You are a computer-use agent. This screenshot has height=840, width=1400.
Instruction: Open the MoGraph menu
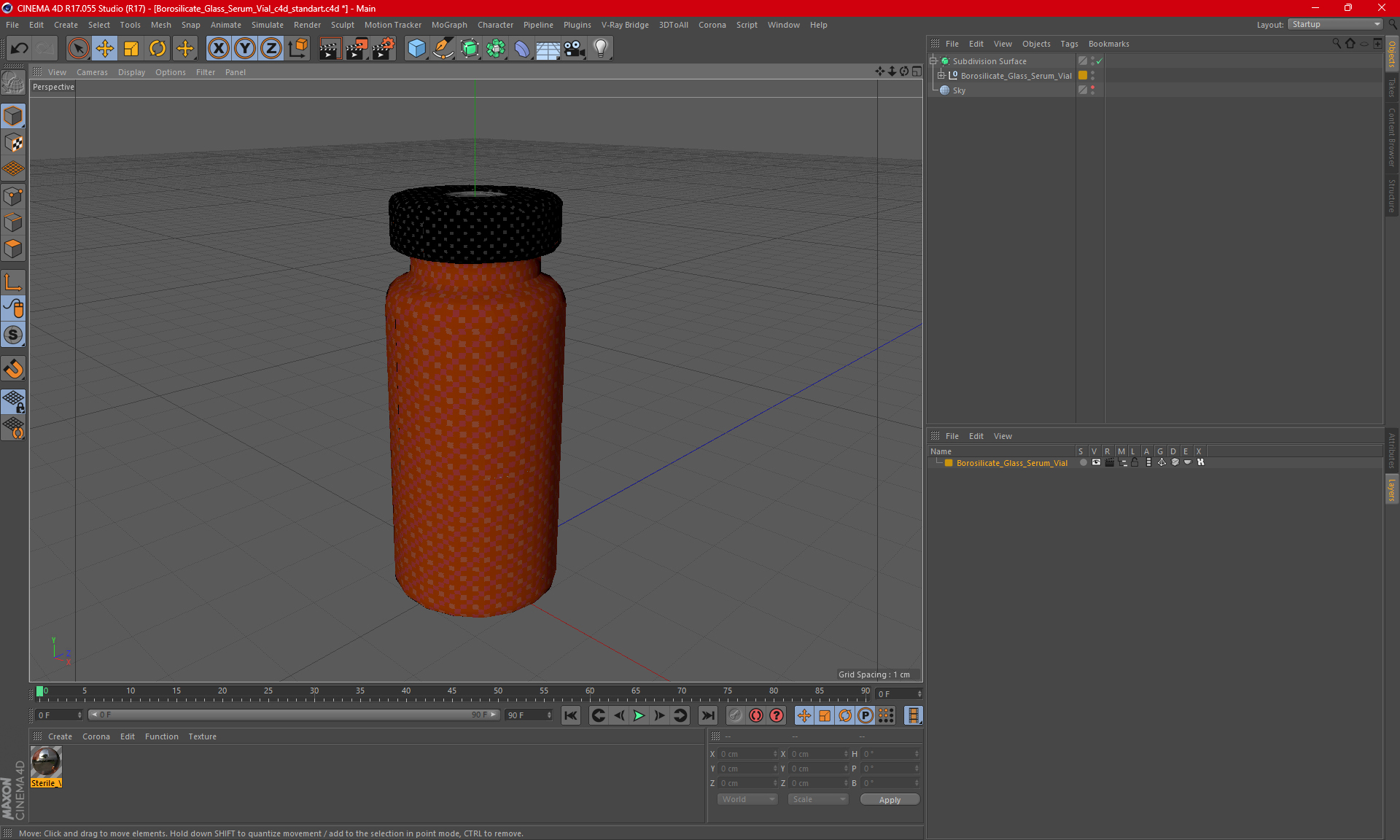pyautogui.click(x=449, y=25)
